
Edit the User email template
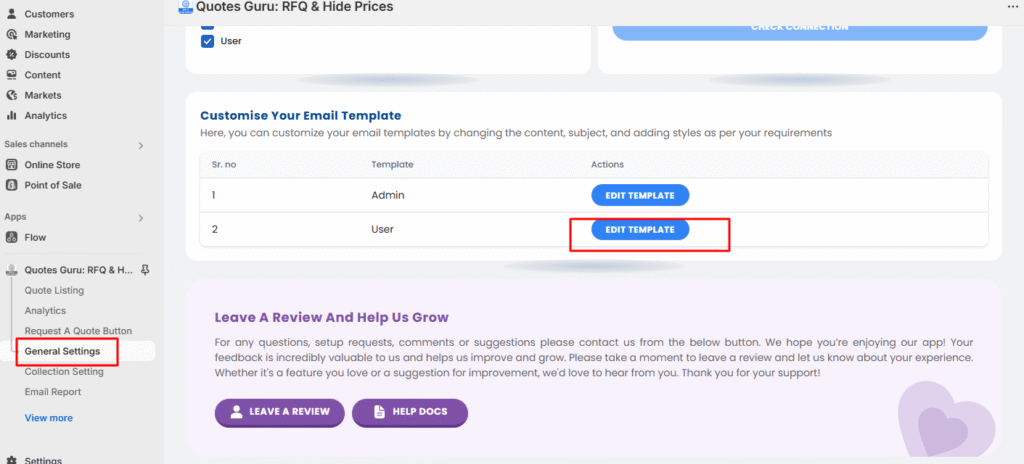(640, 229)
